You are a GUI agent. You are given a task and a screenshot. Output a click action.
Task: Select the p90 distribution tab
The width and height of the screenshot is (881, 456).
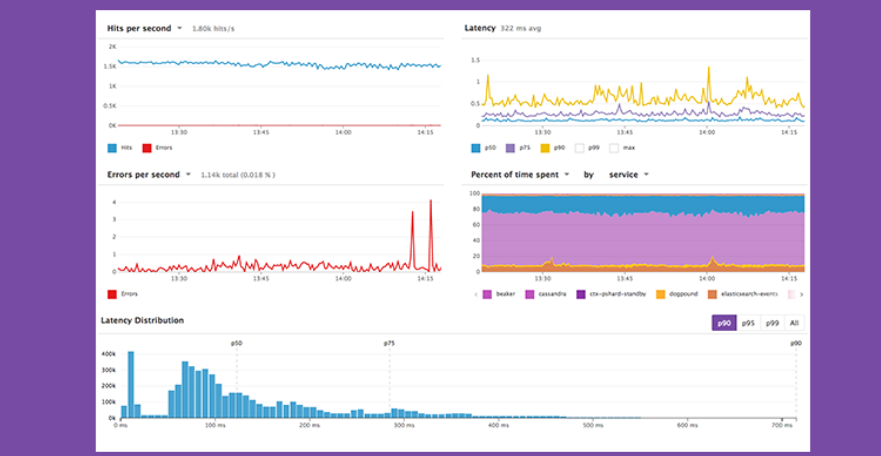pyautogui.click(x=723, y=323)
